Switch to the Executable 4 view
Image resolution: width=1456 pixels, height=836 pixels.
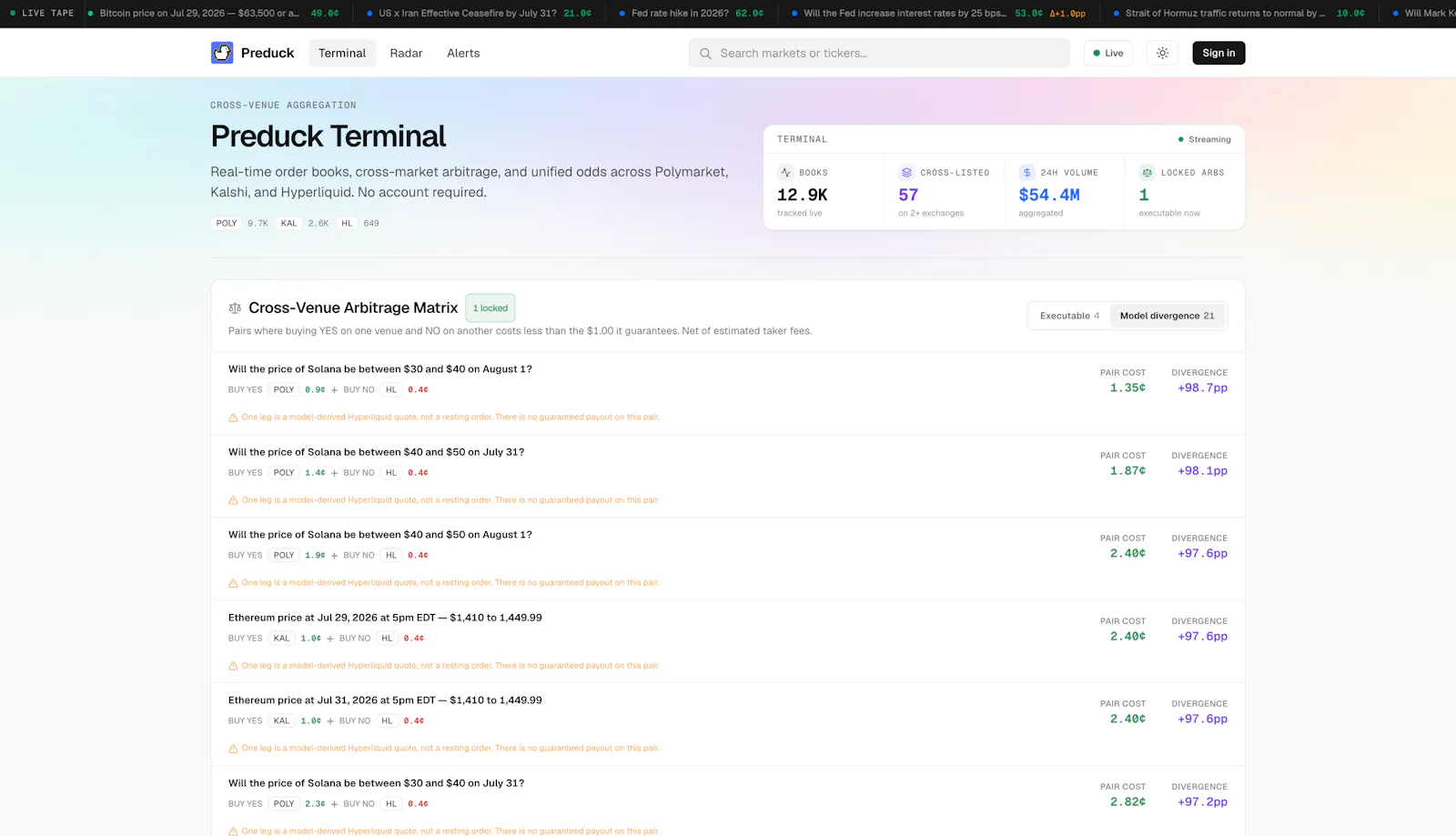pyautogui.click(x=1069, y=316)
